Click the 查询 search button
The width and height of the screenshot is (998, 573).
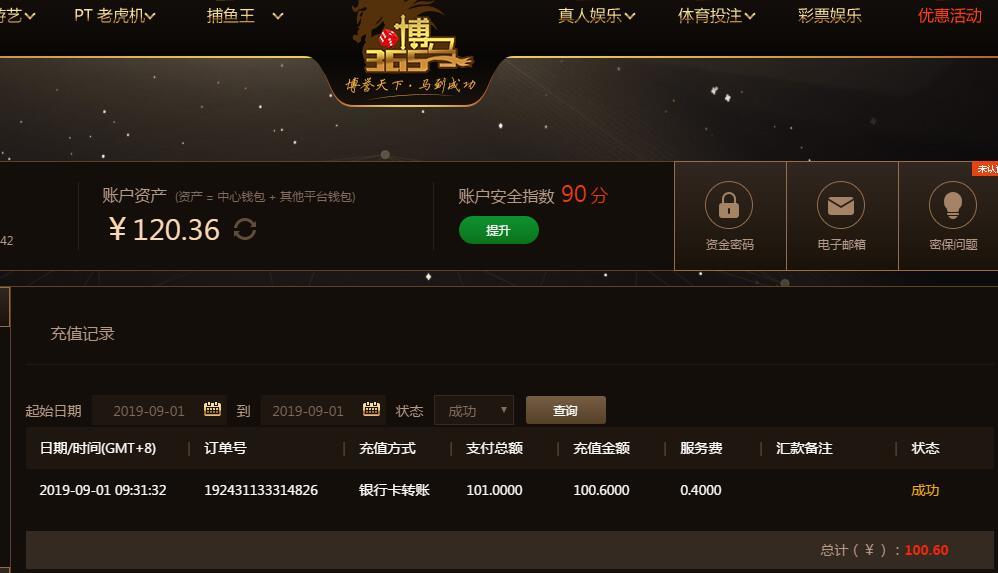pyautogui.click(x=565, y=410)
